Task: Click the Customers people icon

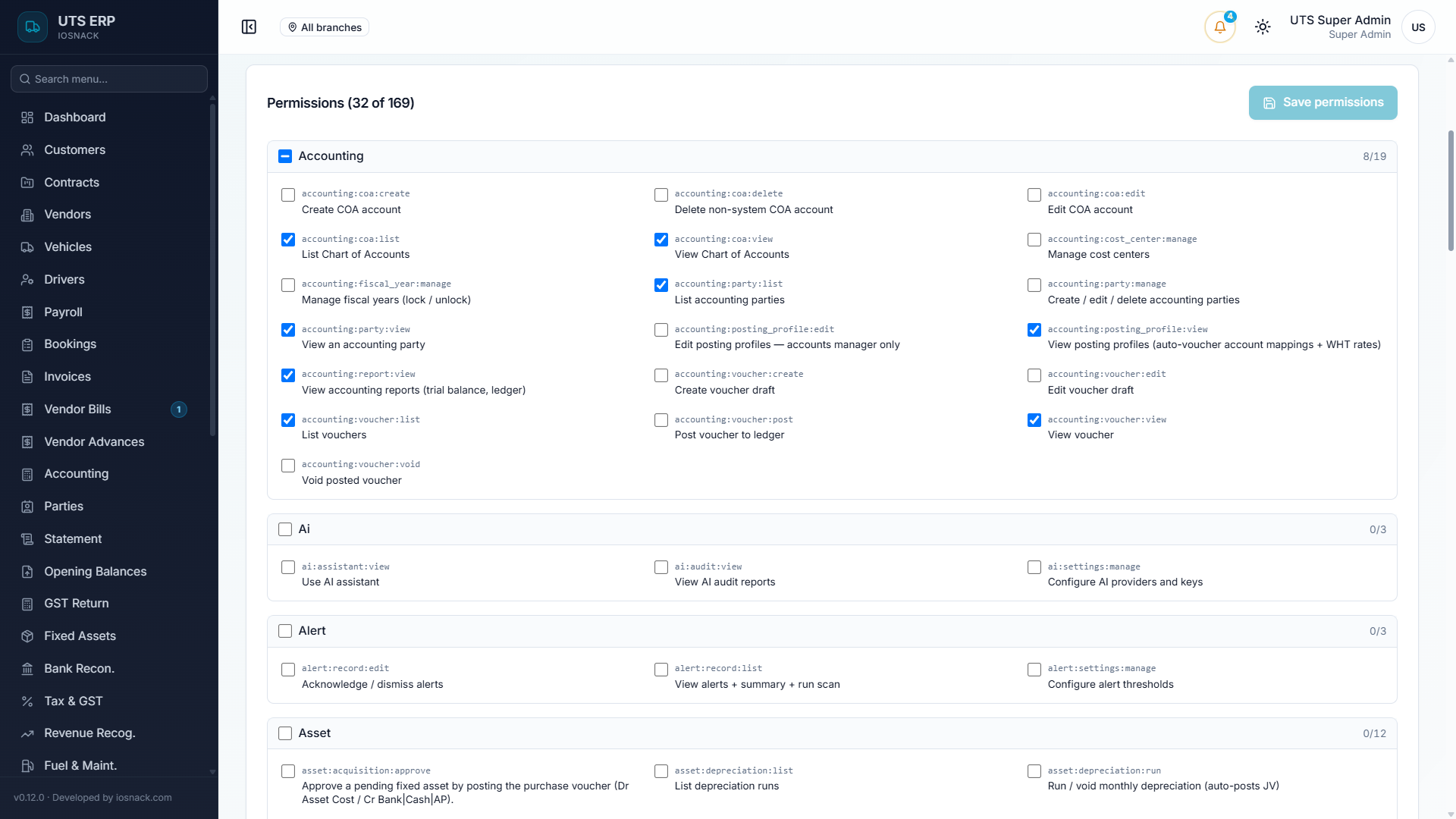Action: (27, 150)
